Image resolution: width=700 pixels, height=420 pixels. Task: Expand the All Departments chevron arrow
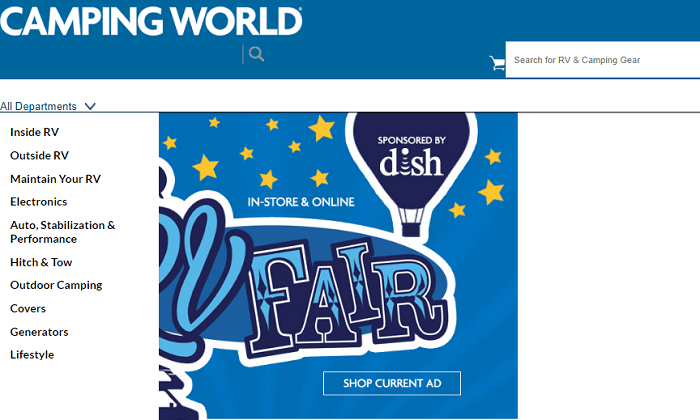click(90, 106)
